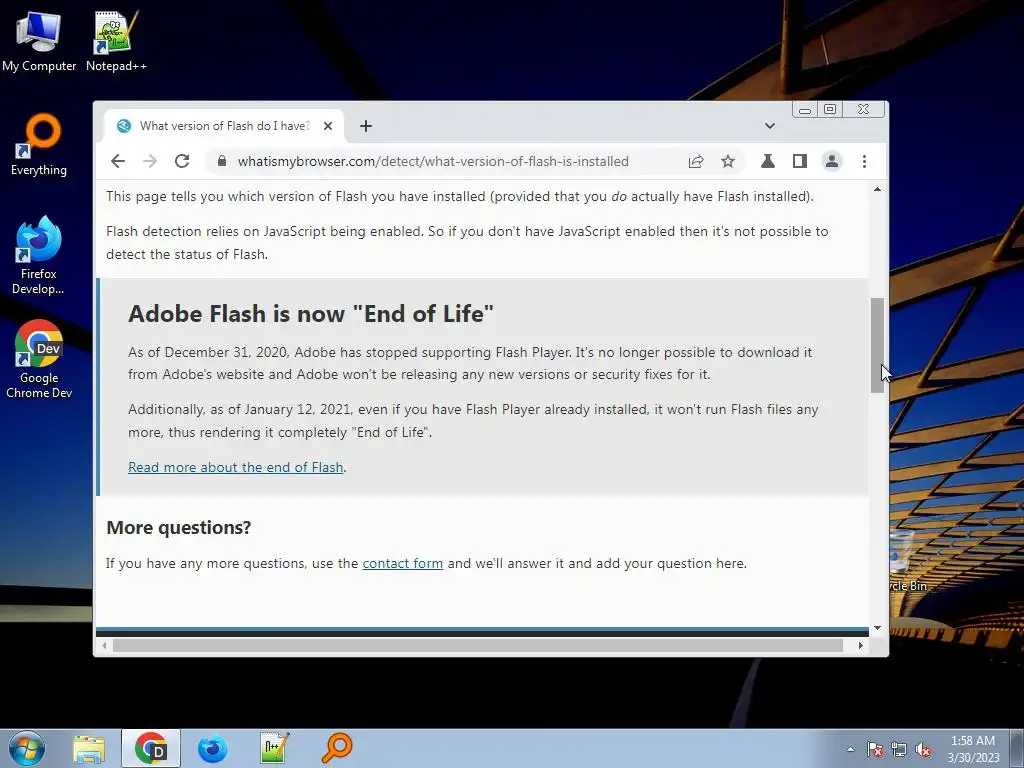The image size is (1024, 768).
Task: Select the Everything desktop shortcut
Action: tap(39, 145)
